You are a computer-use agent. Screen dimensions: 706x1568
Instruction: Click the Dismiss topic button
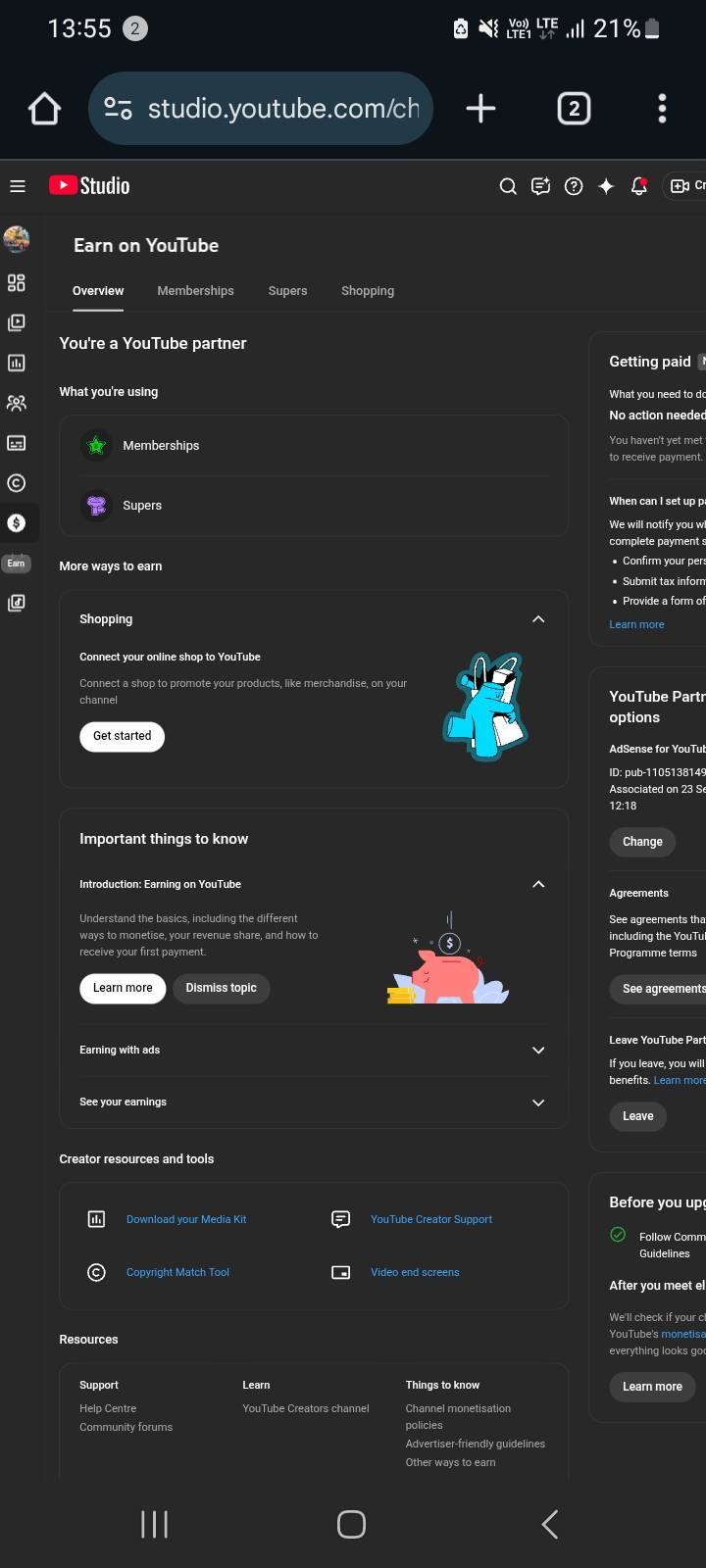(221, 988)
